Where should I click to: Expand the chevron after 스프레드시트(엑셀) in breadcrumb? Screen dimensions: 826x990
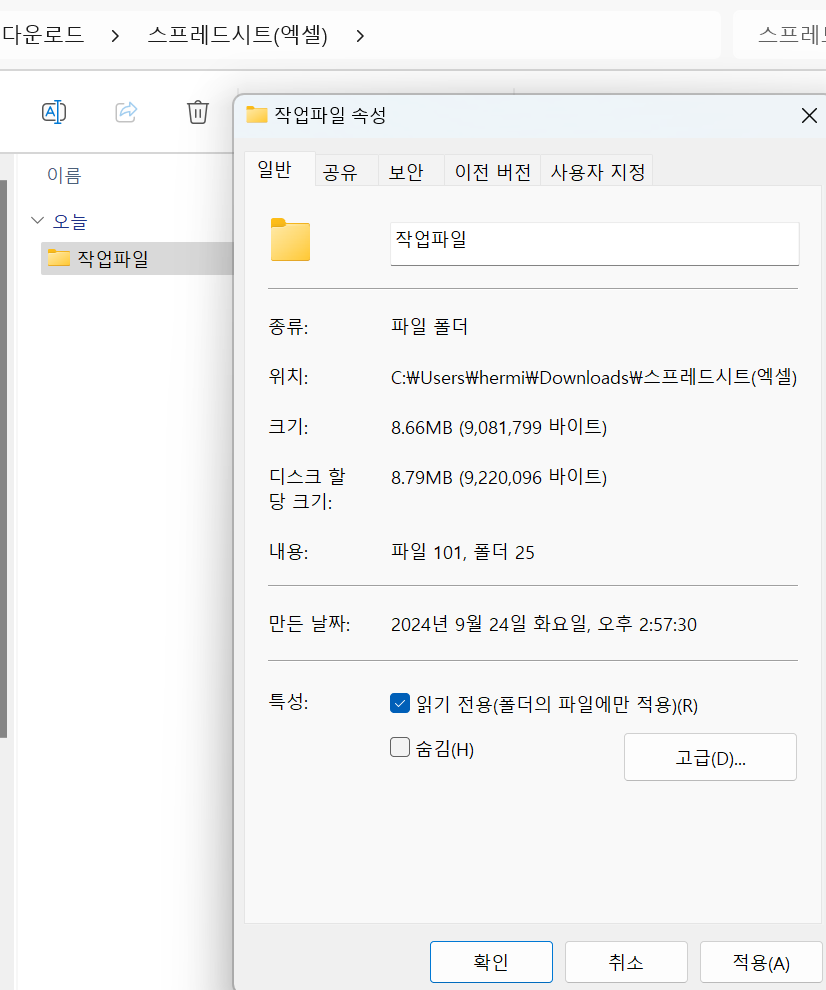360,36
